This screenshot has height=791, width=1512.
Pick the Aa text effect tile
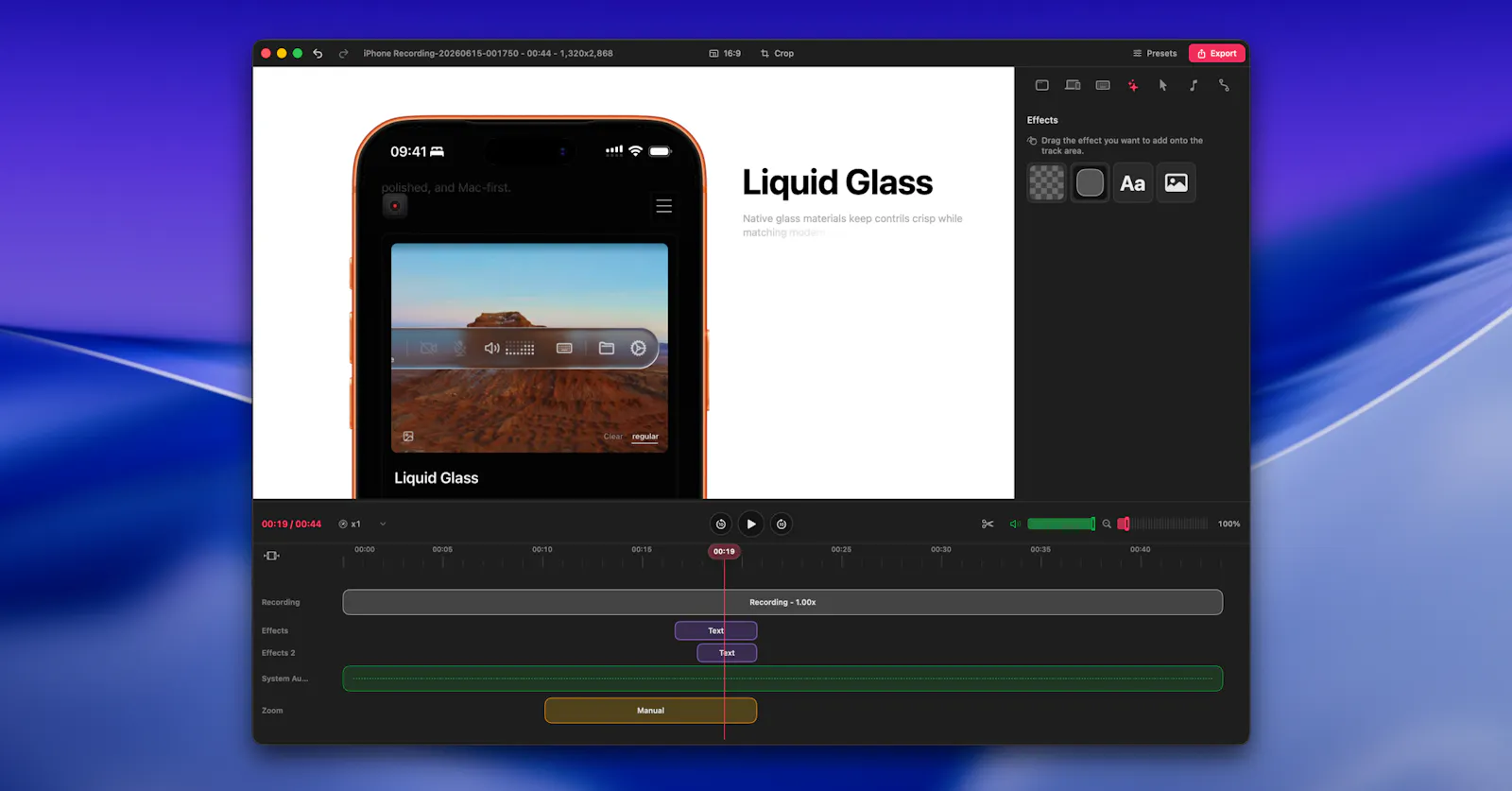(1133, 182)
